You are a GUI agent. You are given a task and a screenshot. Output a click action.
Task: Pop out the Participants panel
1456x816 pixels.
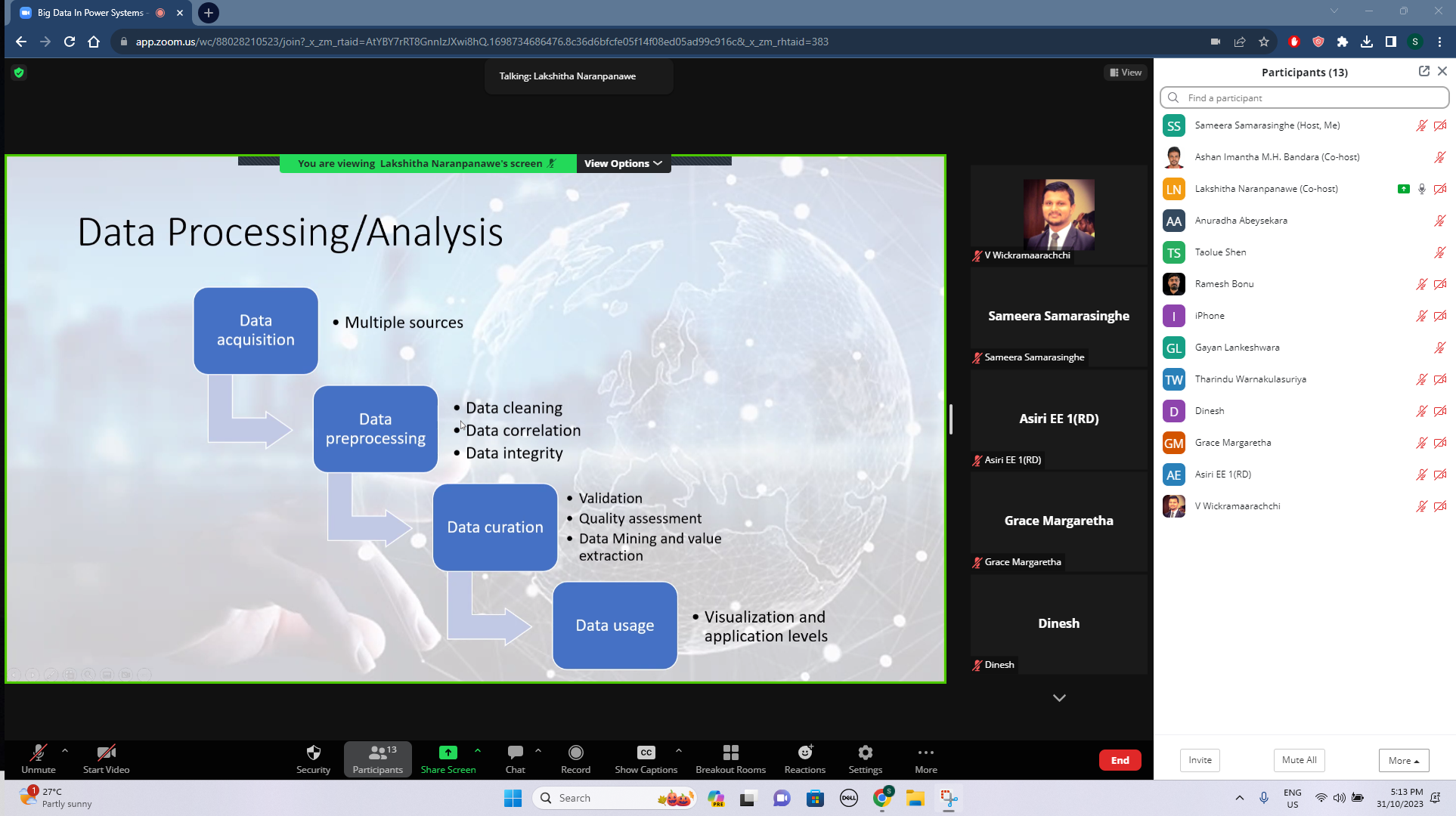(x=1423, y=71)
